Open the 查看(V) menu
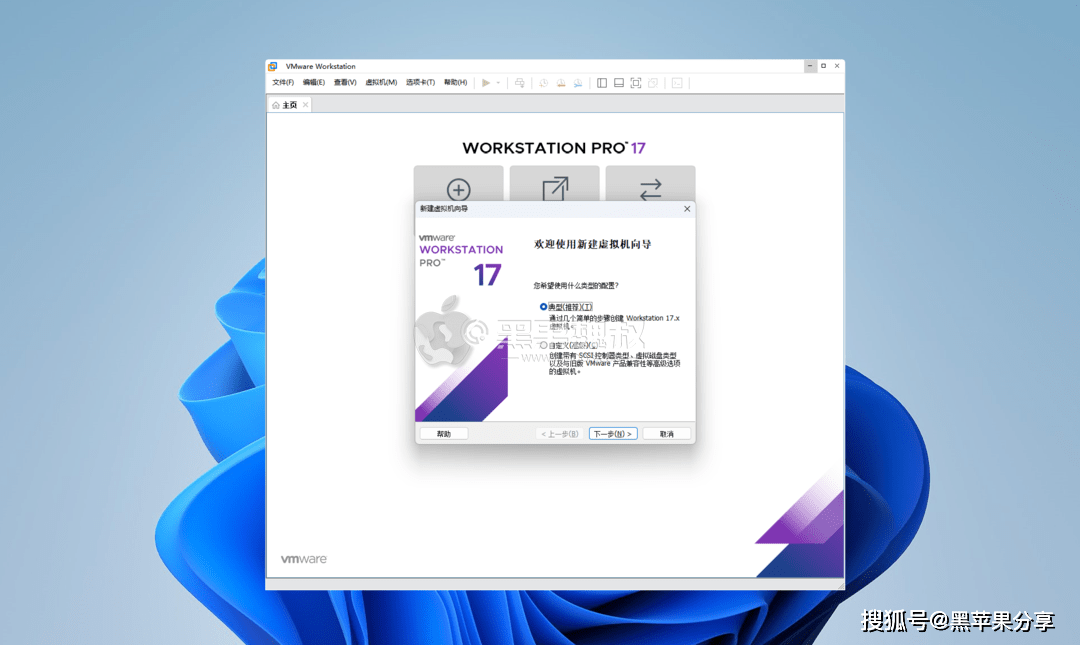Image resolution: width=1080 pixels, height=645 pixels. [x=345, y=83]
